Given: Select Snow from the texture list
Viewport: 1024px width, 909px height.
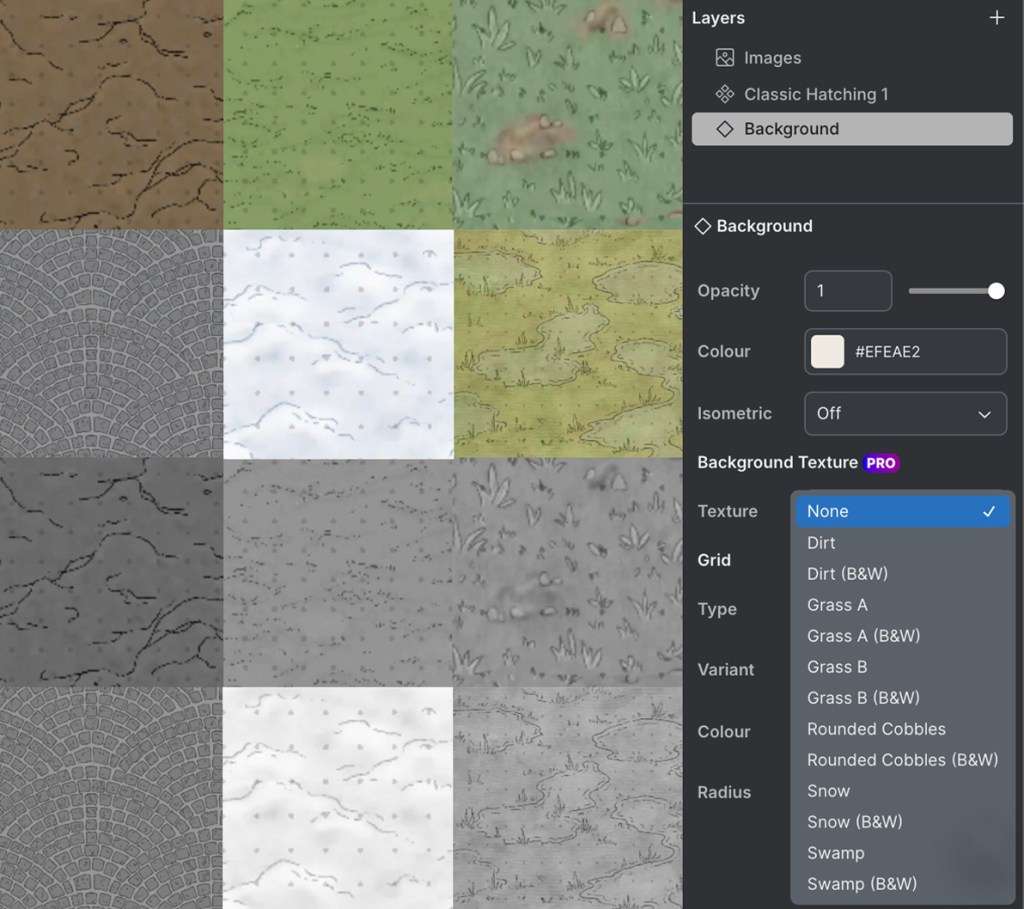Looking at the screenshot, I should (x=828, y=791).
